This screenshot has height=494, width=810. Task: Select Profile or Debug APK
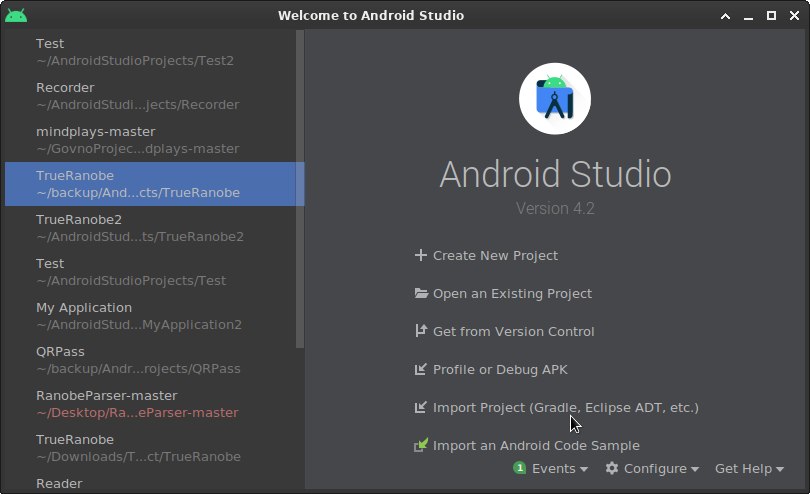coord(500,369)
